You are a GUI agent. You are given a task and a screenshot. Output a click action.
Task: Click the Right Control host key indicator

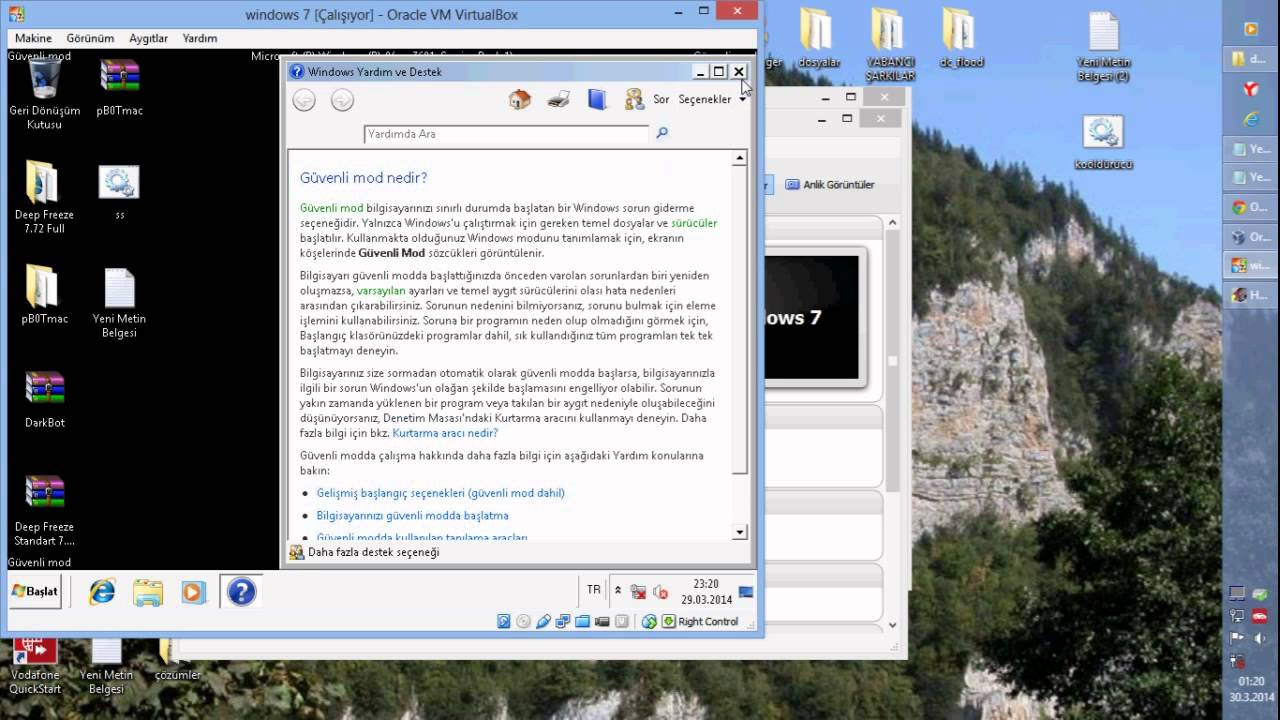pos(708,621)
